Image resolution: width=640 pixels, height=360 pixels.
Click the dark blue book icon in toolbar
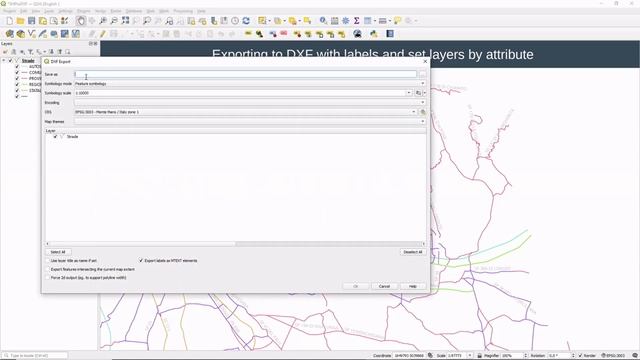(x=390, y=34)
